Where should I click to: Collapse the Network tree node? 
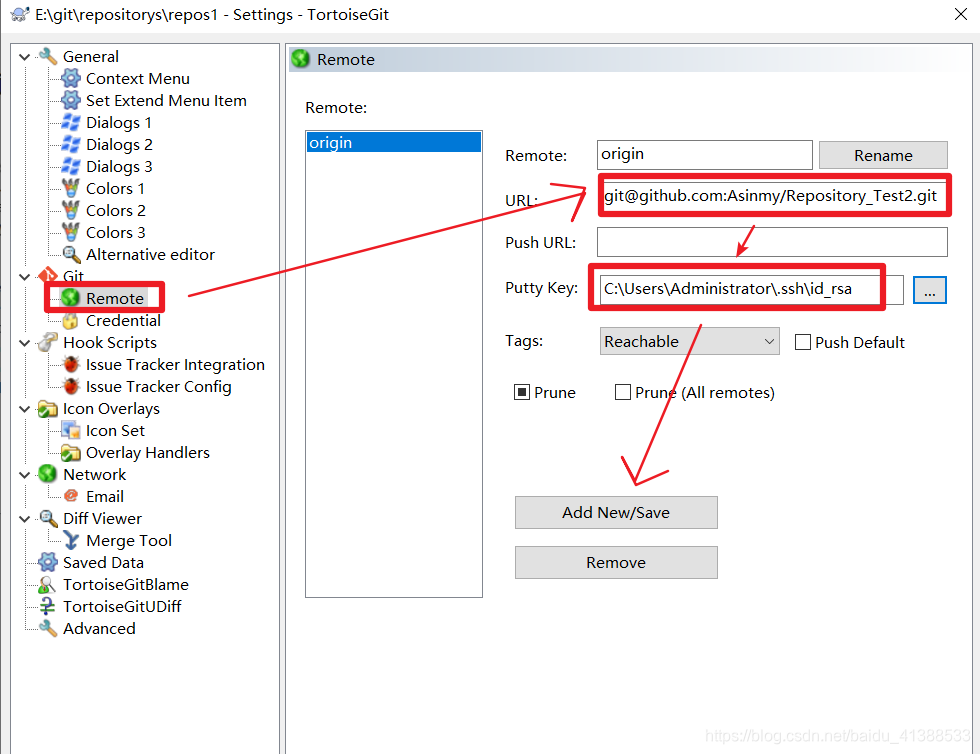[x=24, y=475]
